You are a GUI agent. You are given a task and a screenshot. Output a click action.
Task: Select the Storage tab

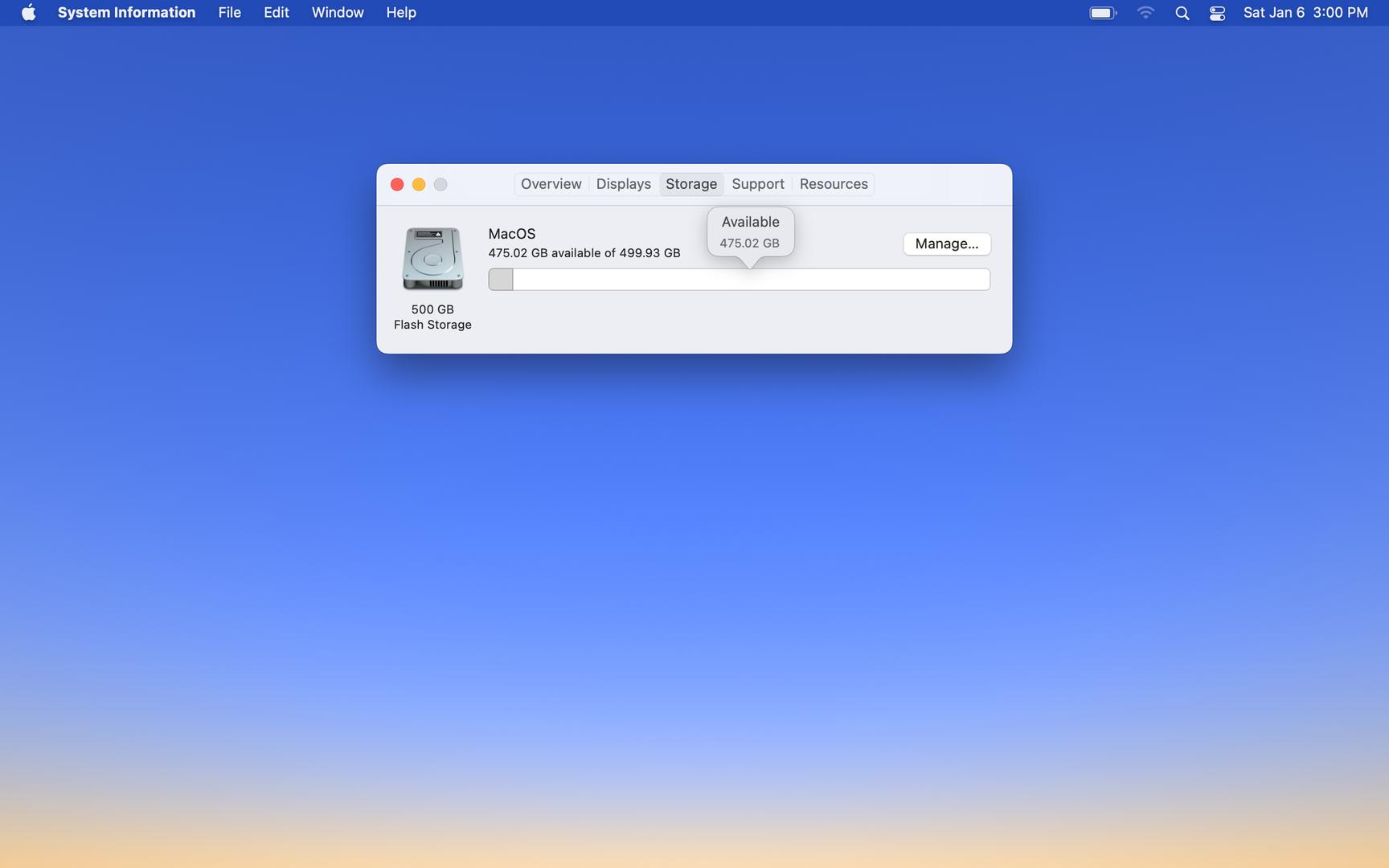(x=691, y=184)
